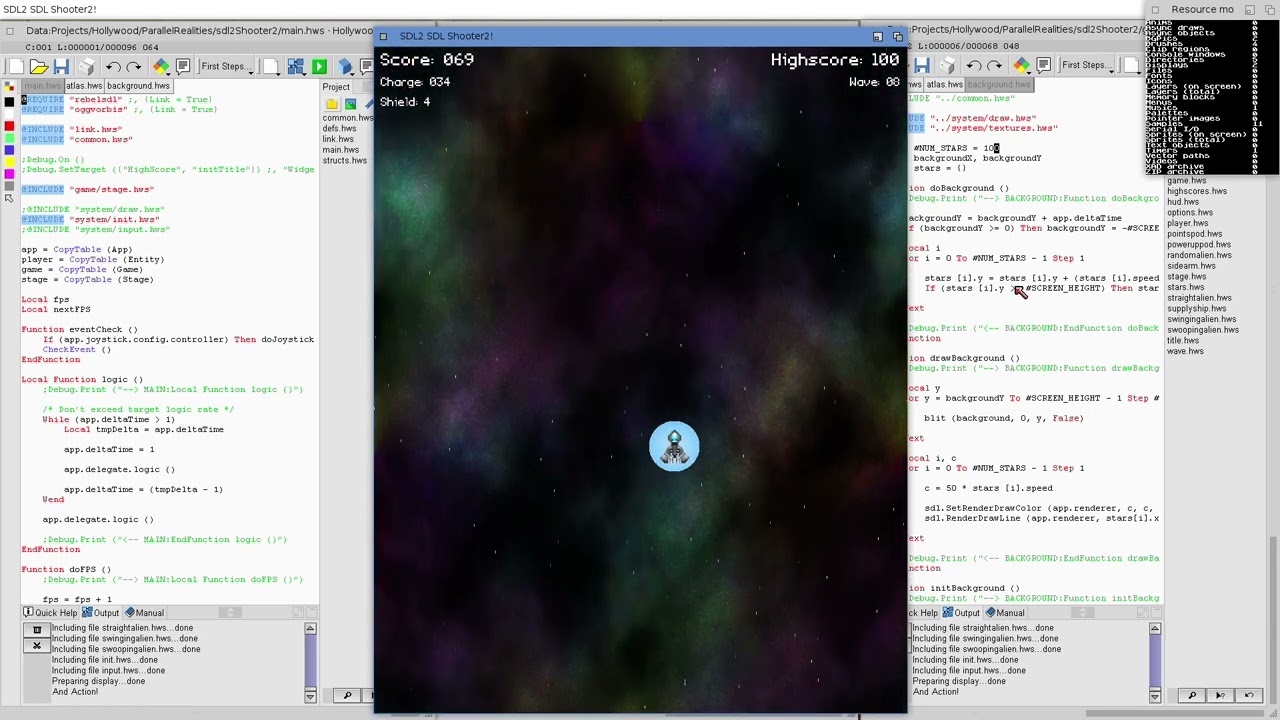1280x720 pixels.
Task: Select highscores.hws in right file list
Action: click(x=1197, y=191)
